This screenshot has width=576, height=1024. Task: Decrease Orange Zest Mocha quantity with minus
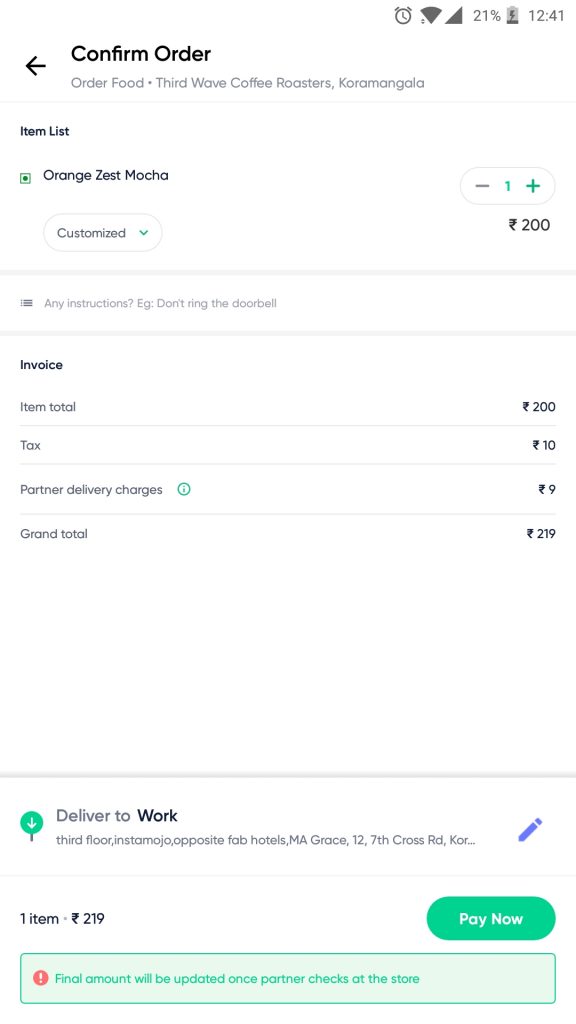click(x=482, y=186)
